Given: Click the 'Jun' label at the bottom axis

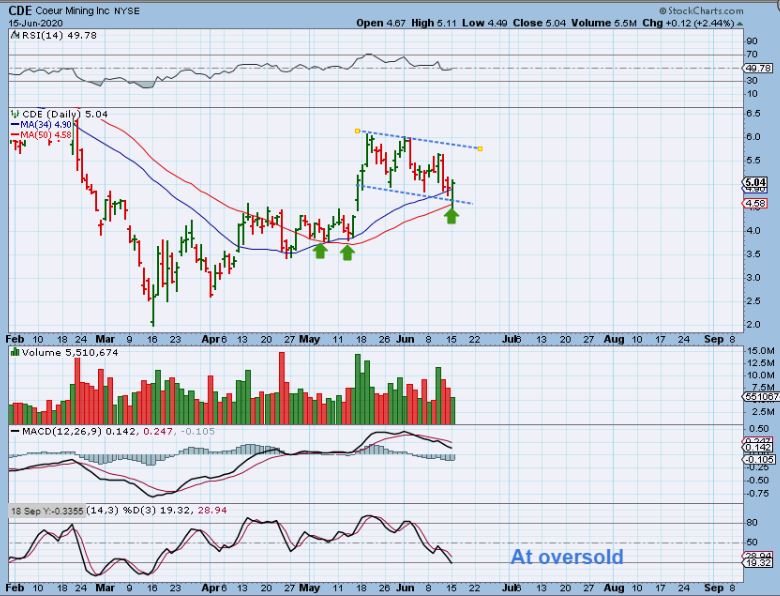Looking at the screenshot, I should [405, 588].
